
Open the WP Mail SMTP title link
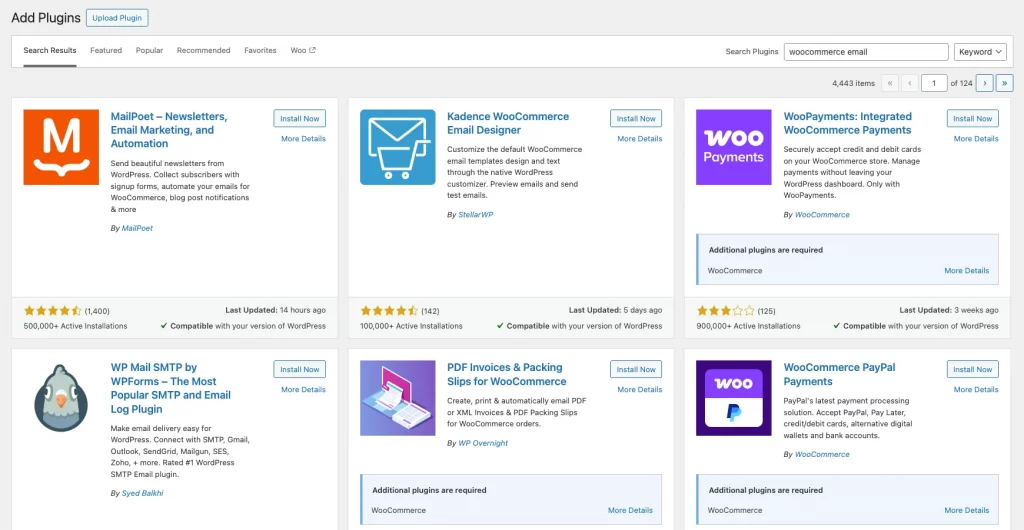170,388
